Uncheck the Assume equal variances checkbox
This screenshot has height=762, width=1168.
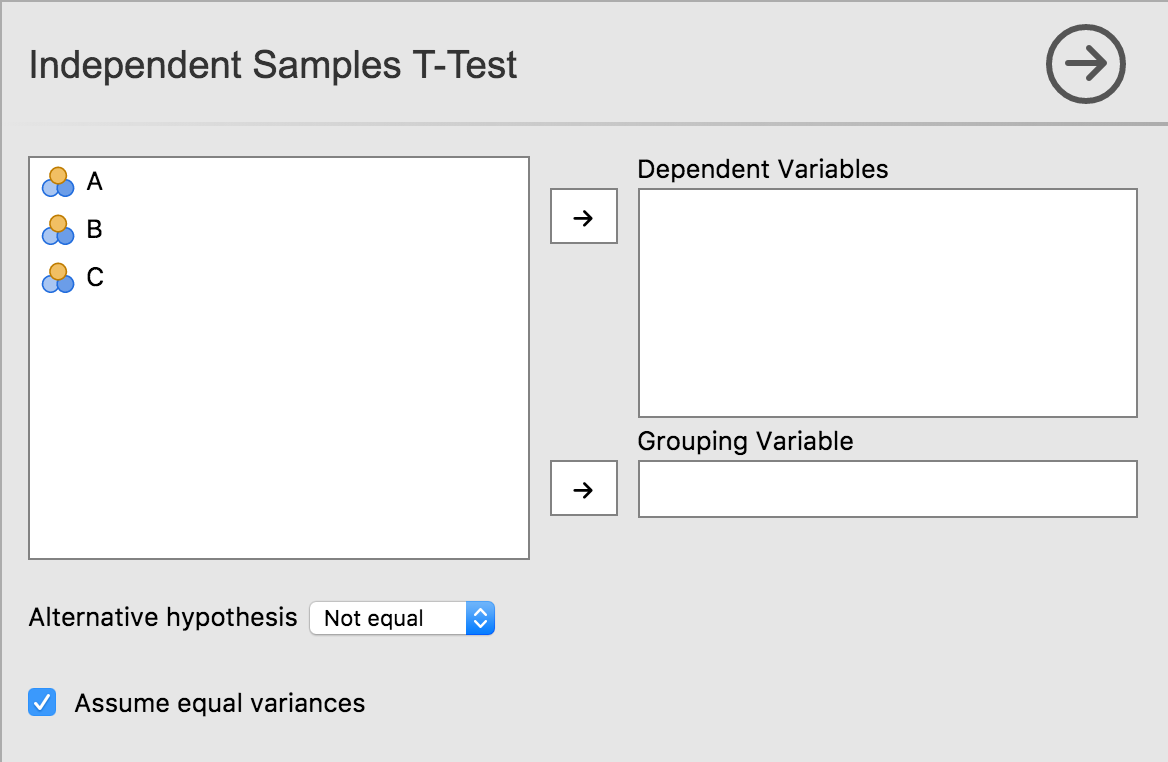pos(42,703)
